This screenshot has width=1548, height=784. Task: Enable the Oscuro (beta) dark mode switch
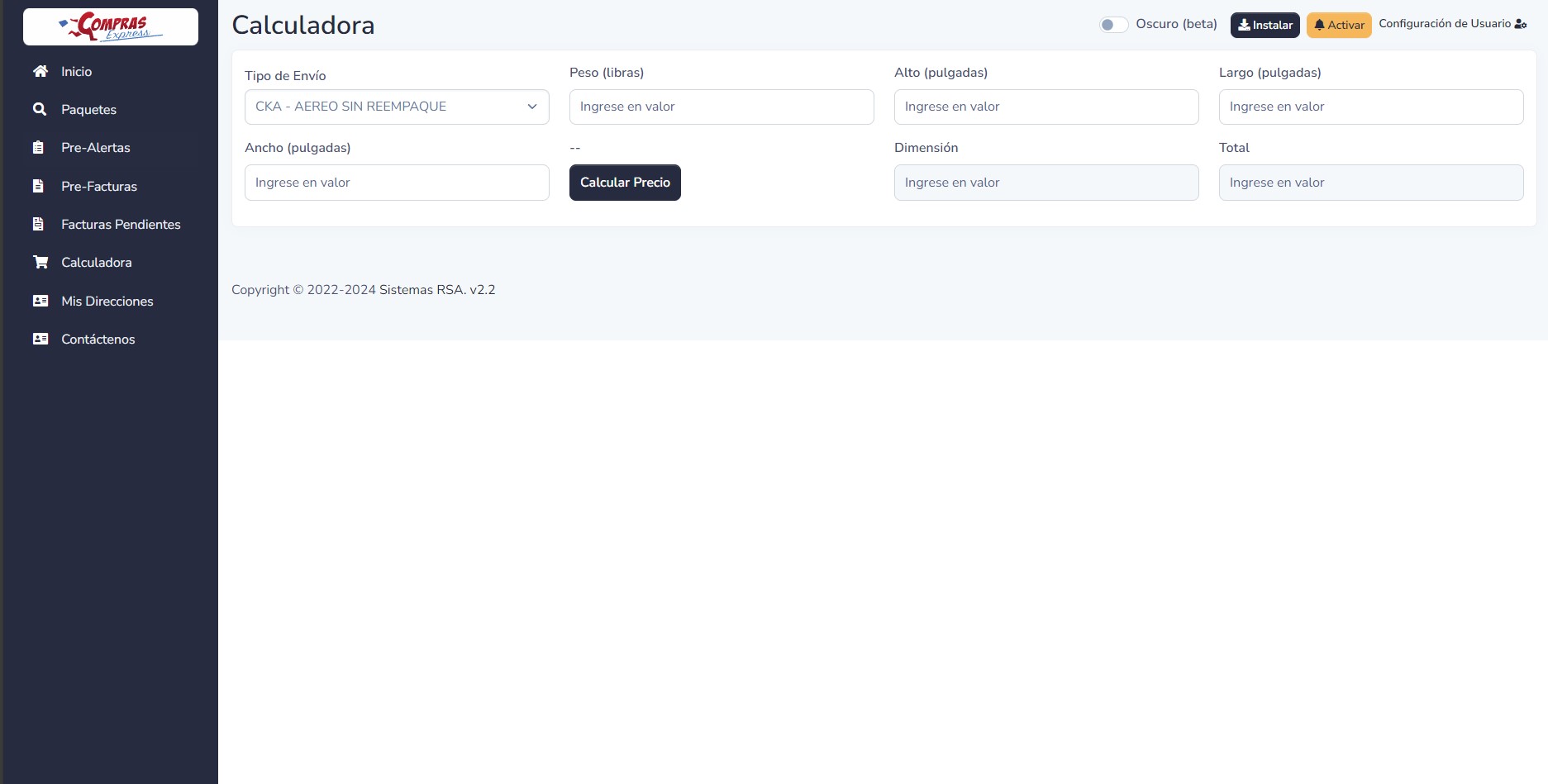[x=1113, y=25]
